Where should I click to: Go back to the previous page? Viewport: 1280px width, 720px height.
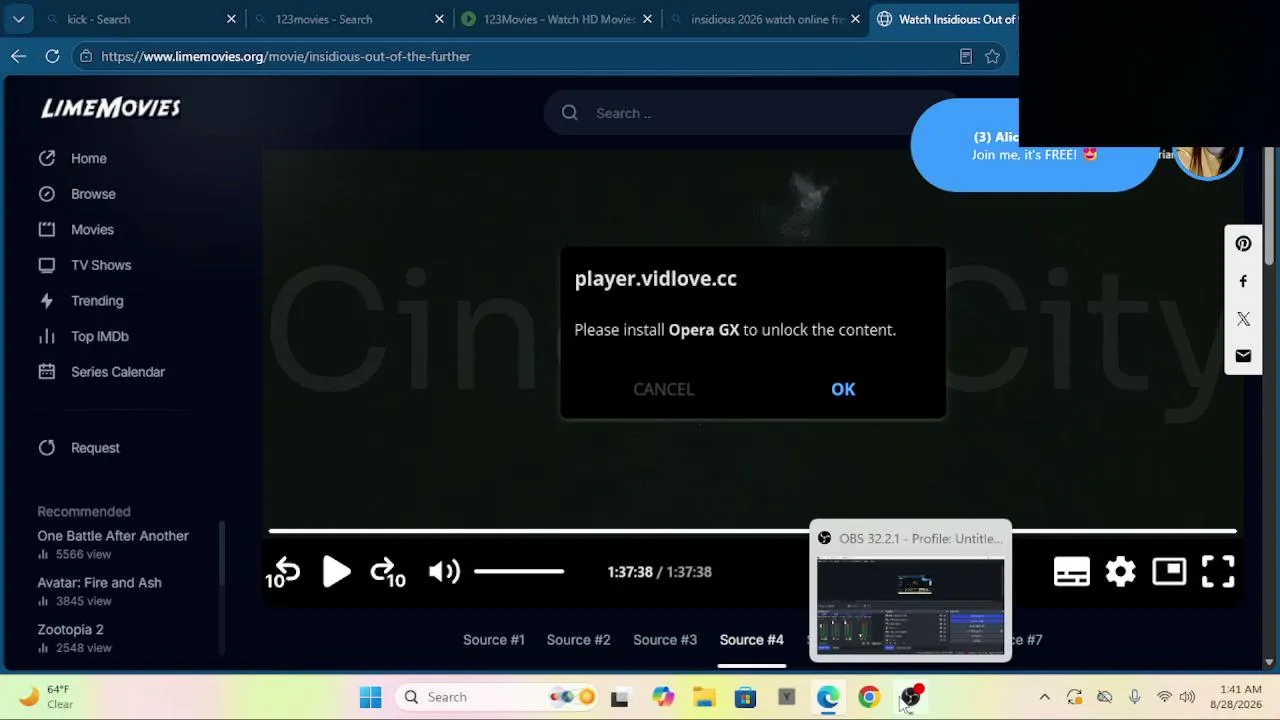[x=18, y=56]
